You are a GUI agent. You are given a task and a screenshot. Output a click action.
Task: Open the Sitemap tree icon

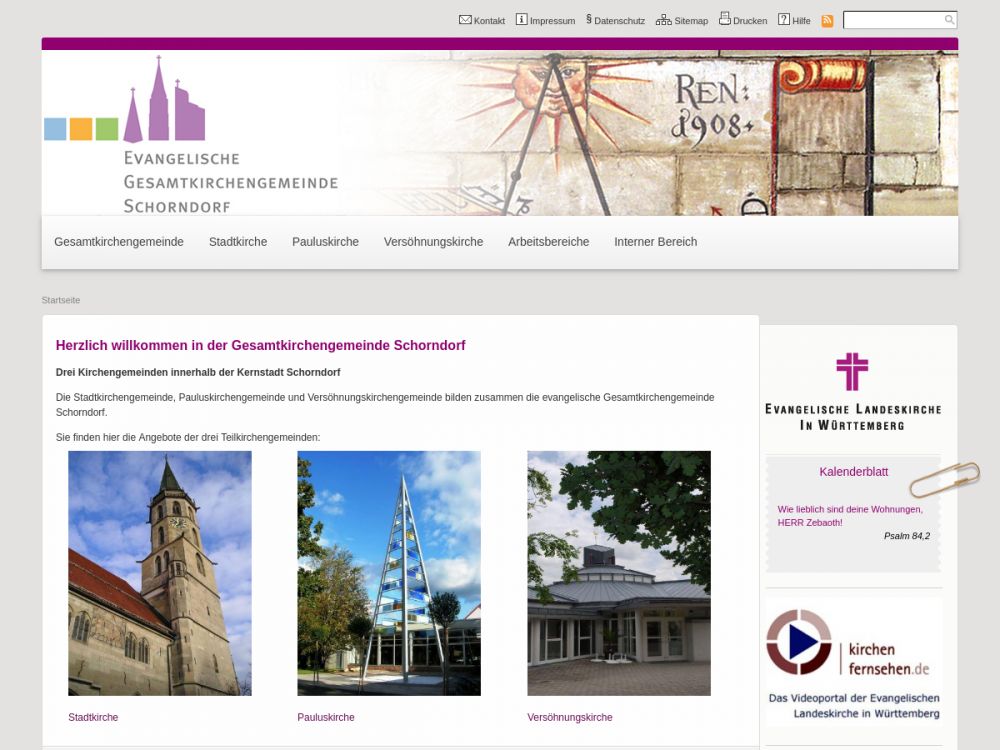click(663, 20)
